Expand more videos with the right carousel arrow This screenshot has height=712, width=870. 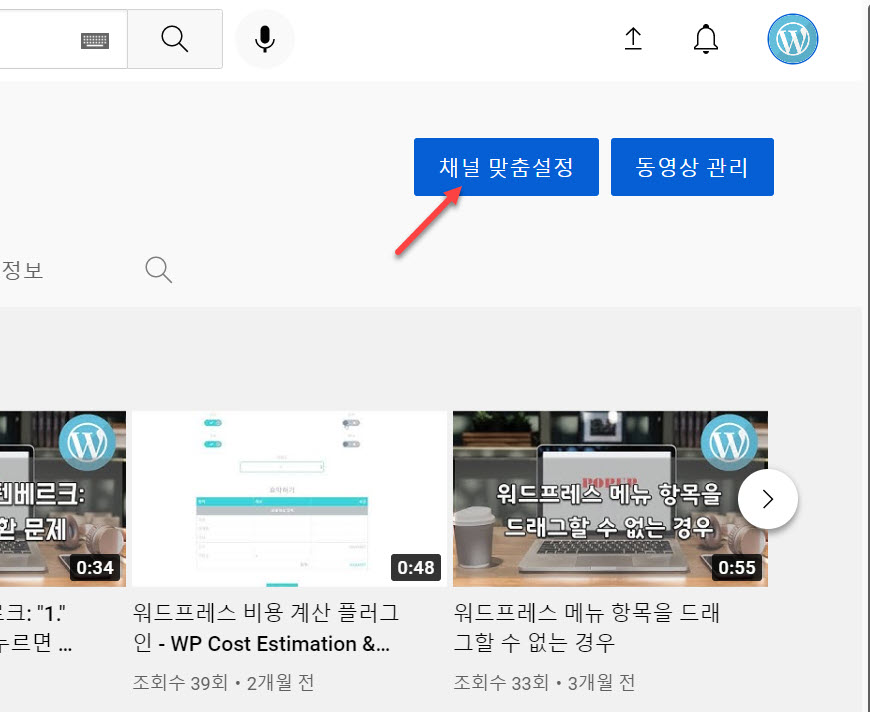click(x=767, y=498)
